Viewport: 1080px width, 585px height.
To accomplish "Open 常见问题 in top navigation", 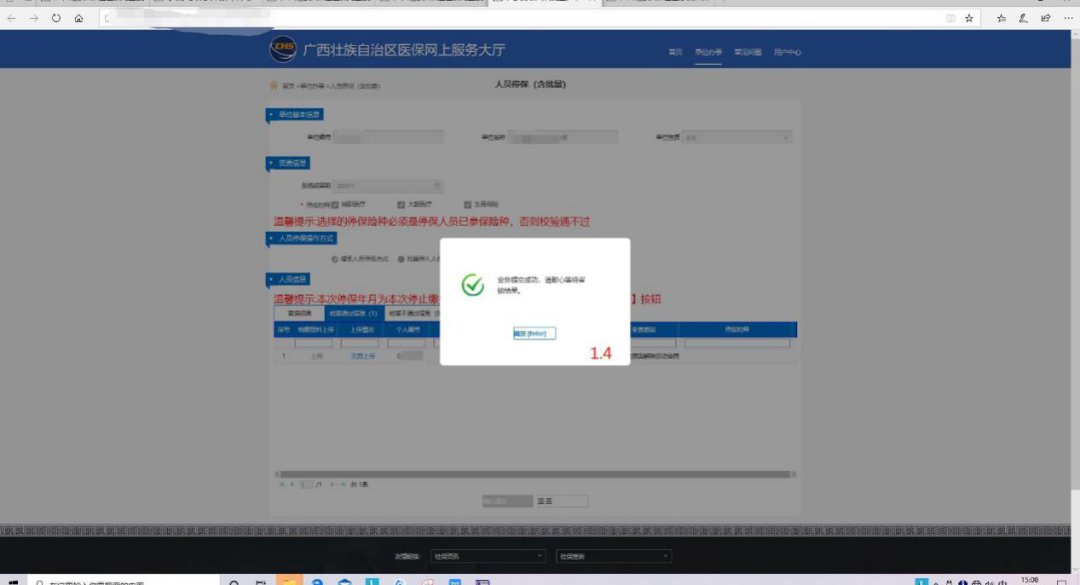I will point(747,52).
